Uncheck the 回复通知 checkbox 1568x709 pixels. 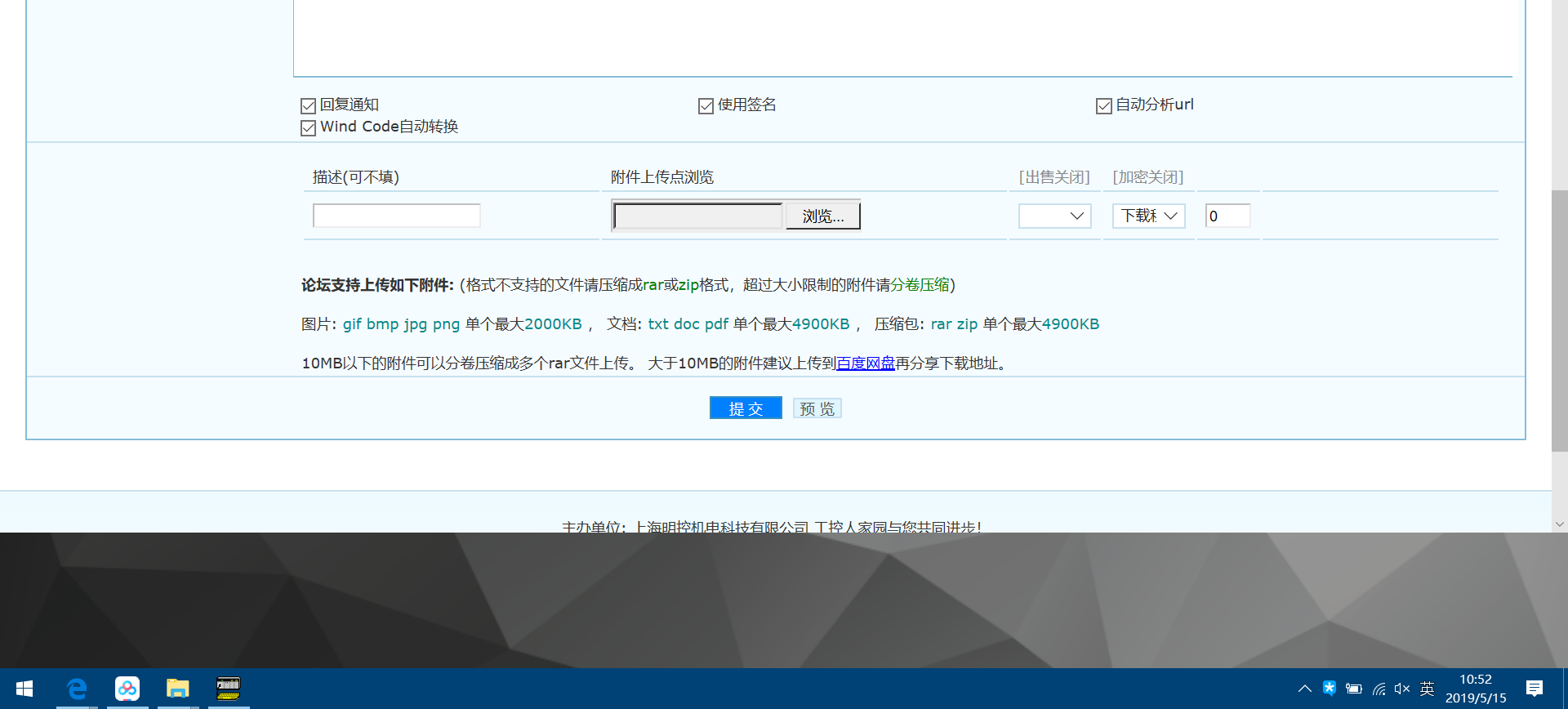pyautogui.click(x=308, y=106)
